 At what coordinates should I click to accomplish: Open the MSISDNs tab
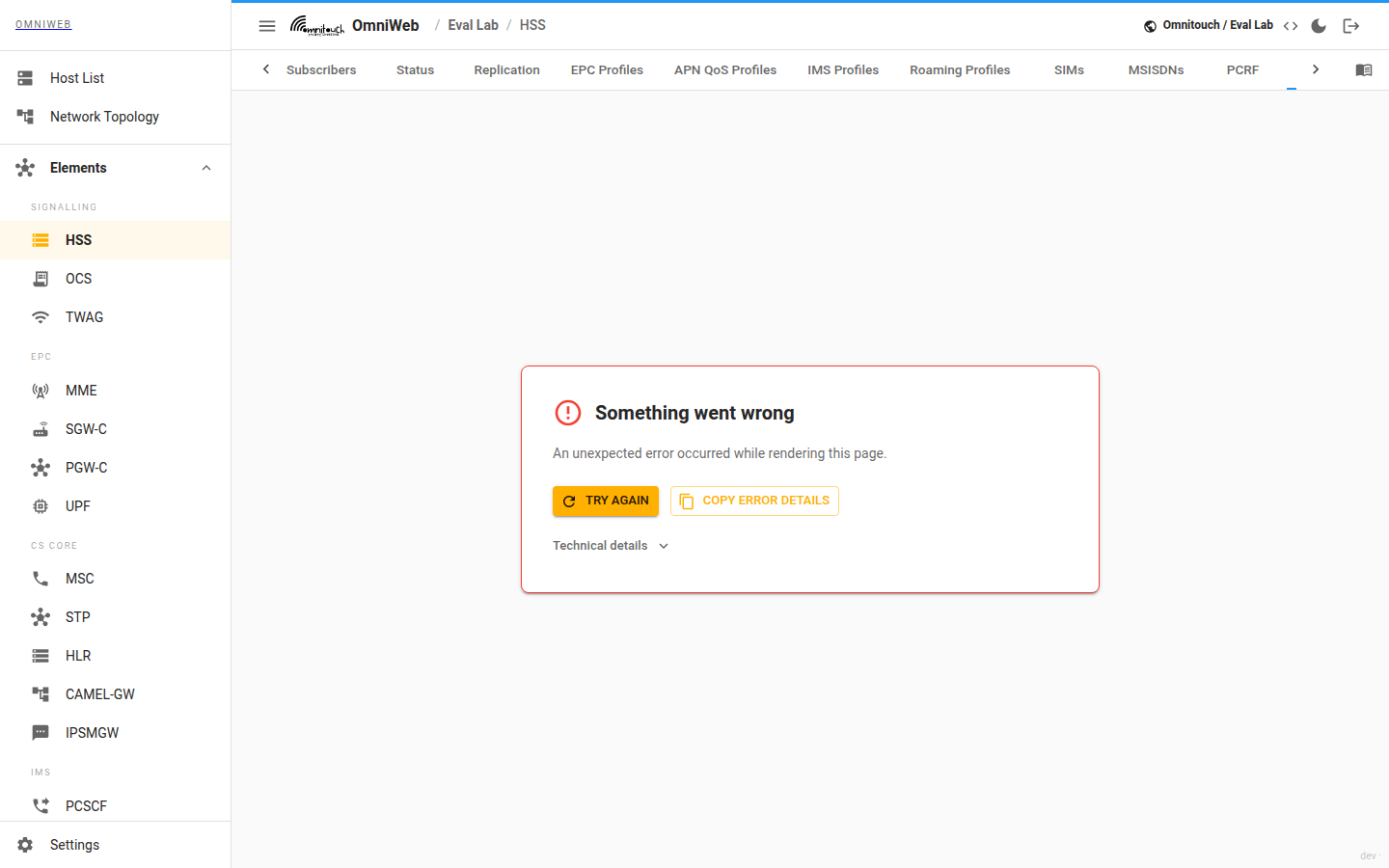[1156, 69]
